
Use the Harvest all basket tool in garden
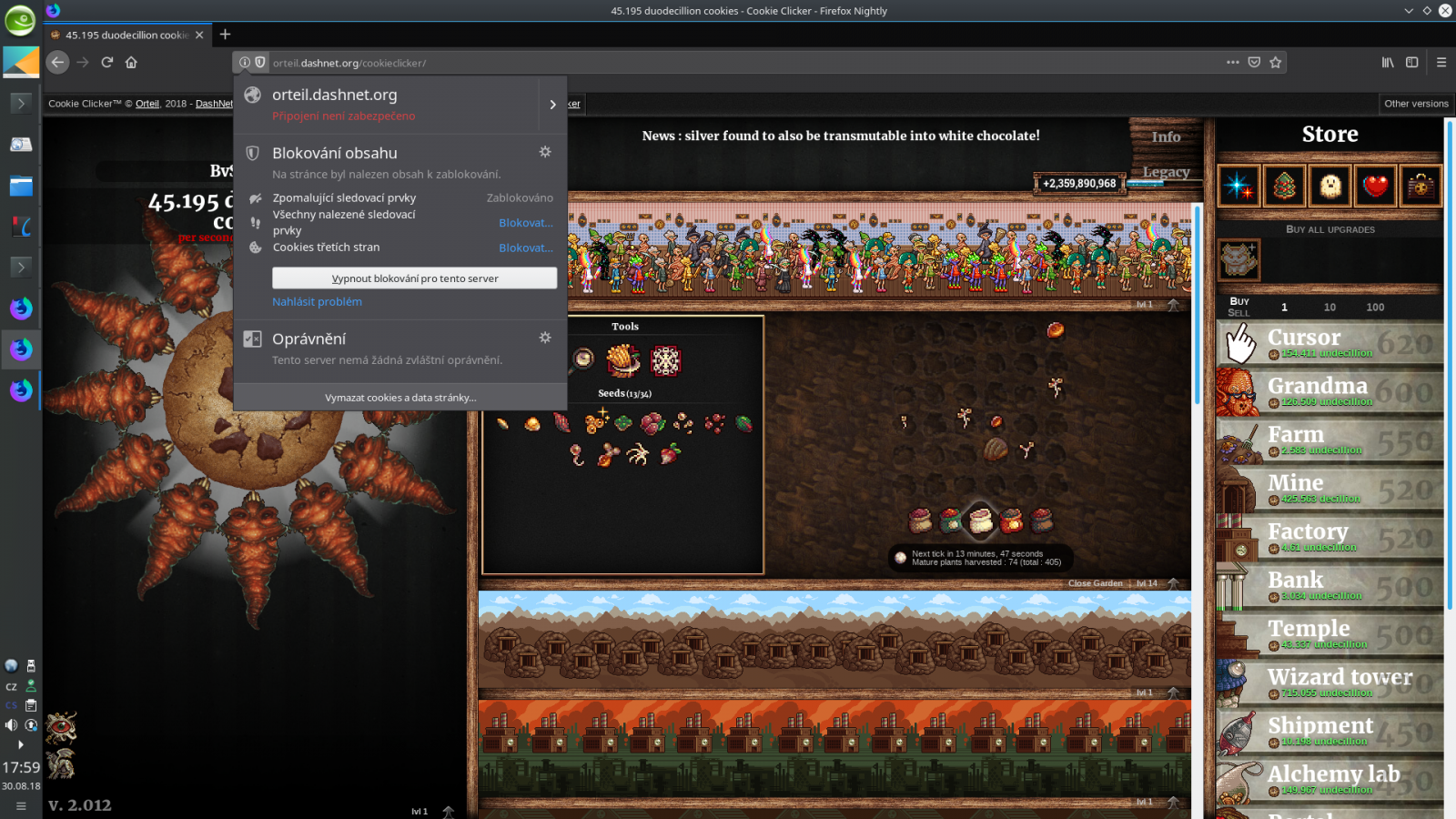coord(623,360)
